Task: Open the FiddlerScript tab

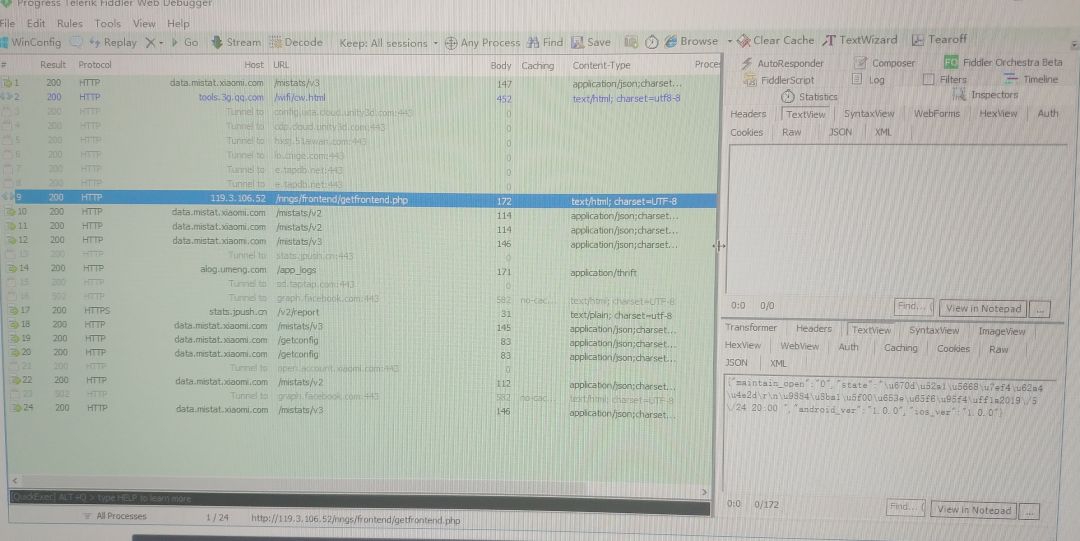Action: click(x=779, y=80)
